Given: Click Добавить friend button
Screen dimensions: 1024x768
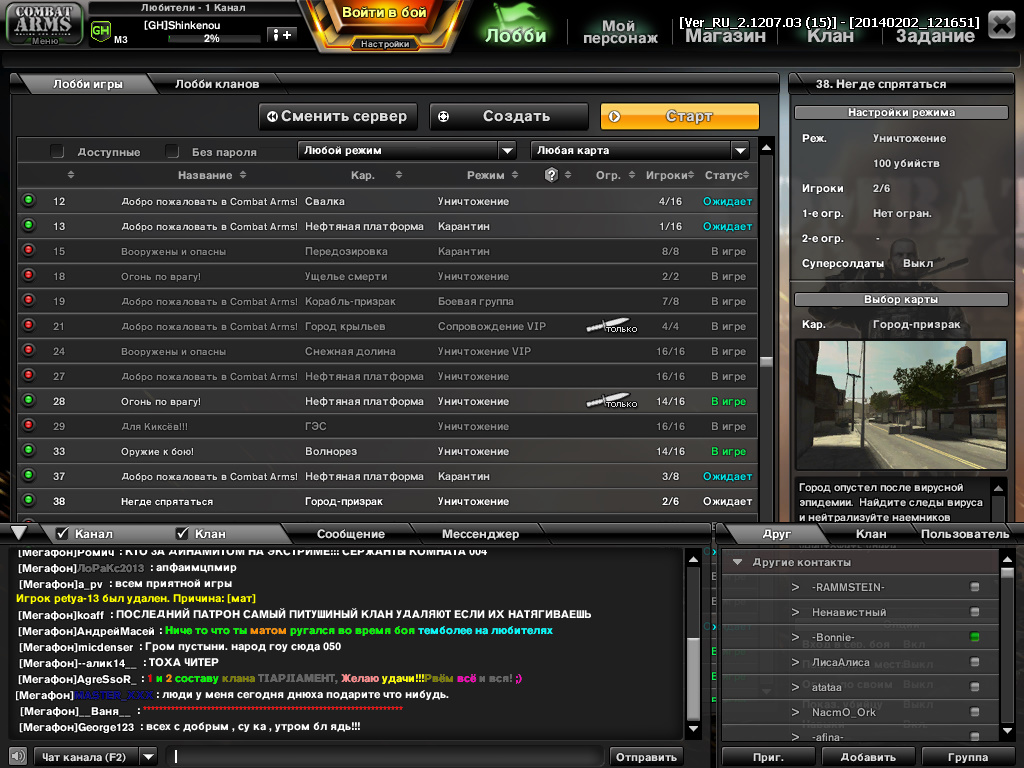Looking at the screenshot, I should 868,757.
